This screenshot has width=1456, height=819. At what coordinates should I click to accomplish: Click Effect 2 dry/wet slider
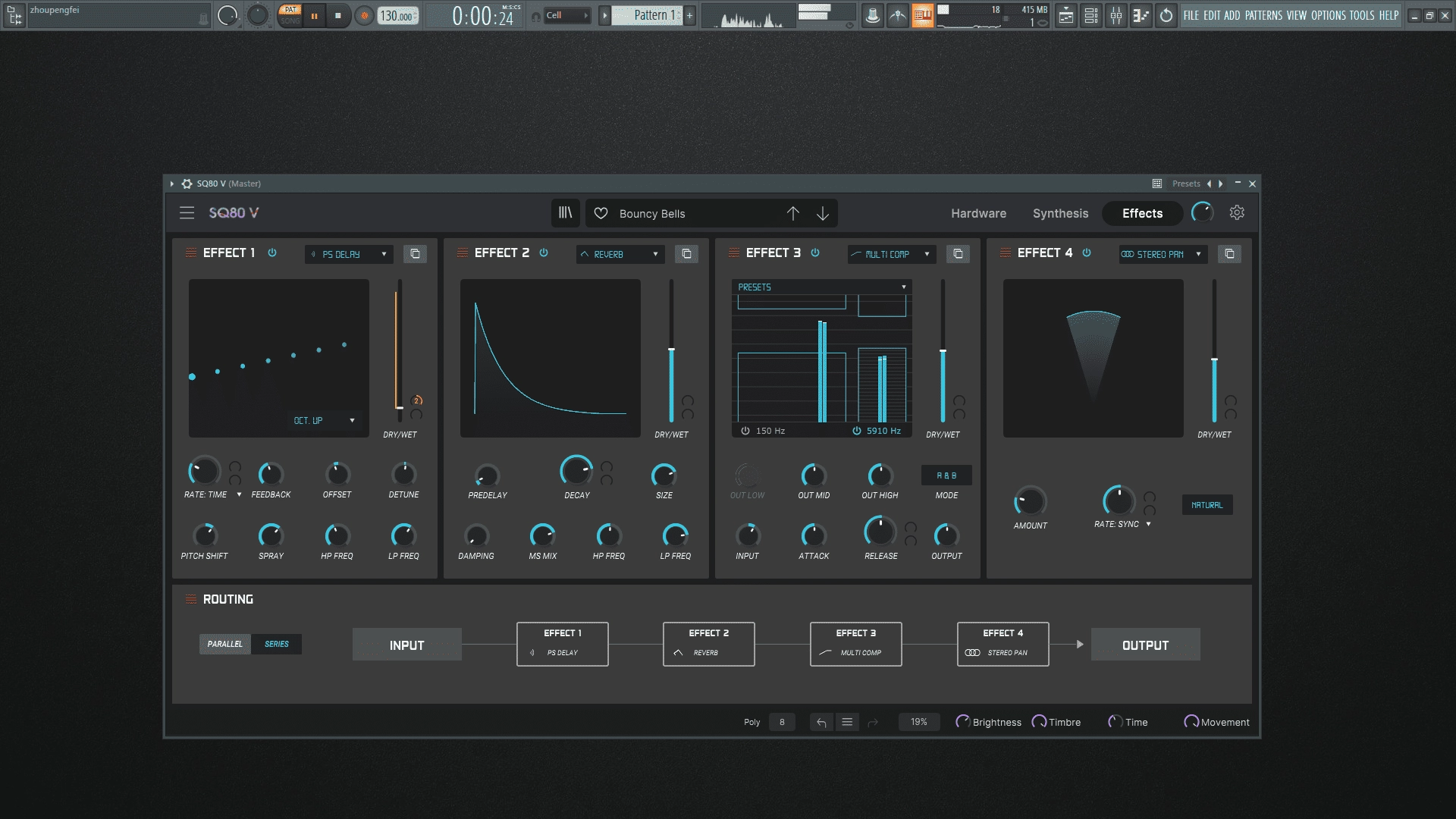coord(671,351)
